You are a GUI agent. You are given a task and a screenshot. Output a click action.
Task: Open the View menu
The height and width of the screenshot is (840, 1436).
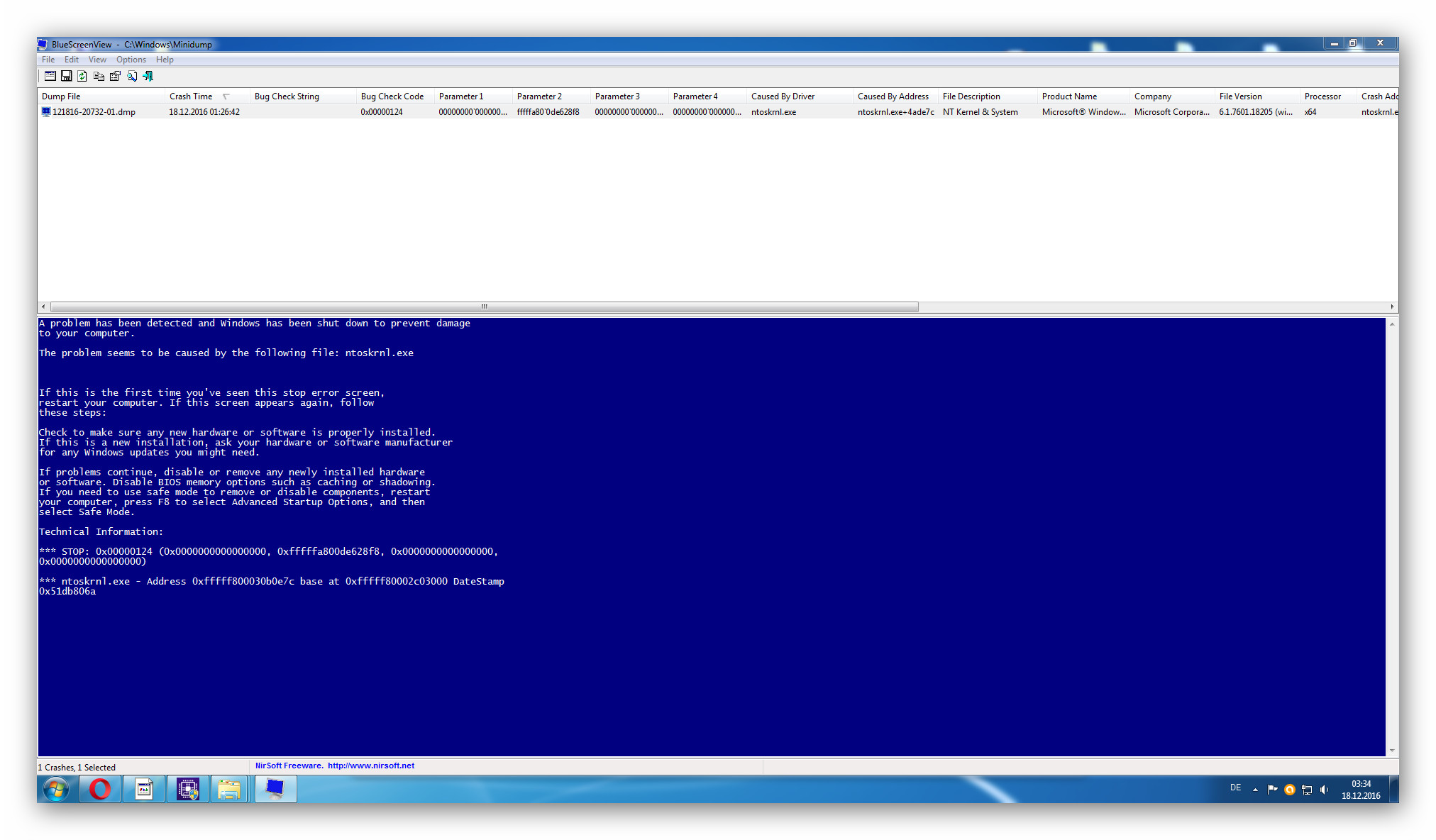(97, 60)
